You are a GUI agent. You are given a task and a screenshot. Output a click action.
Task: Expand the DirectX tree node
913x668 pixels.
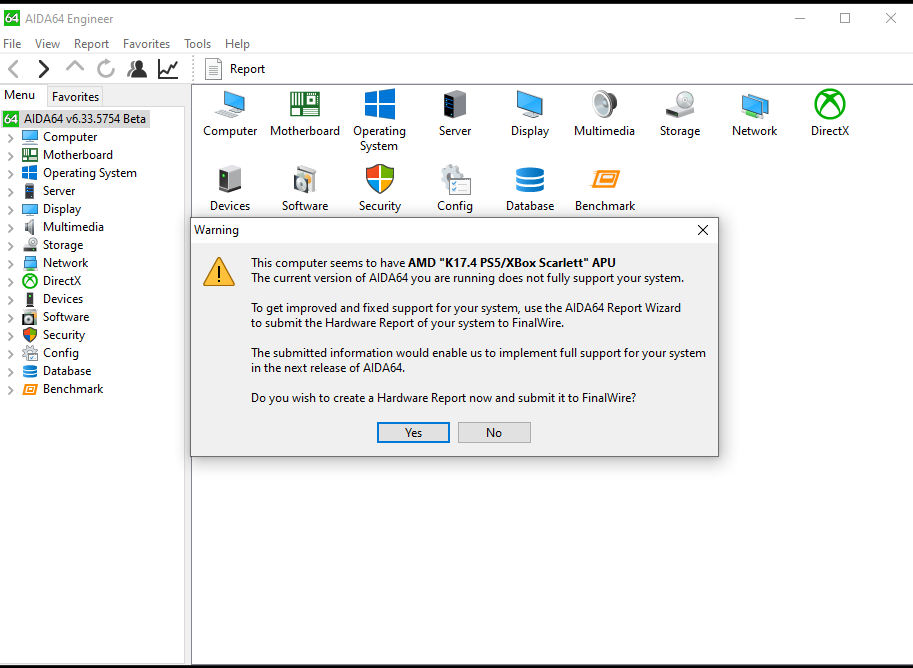coord(10,282)
